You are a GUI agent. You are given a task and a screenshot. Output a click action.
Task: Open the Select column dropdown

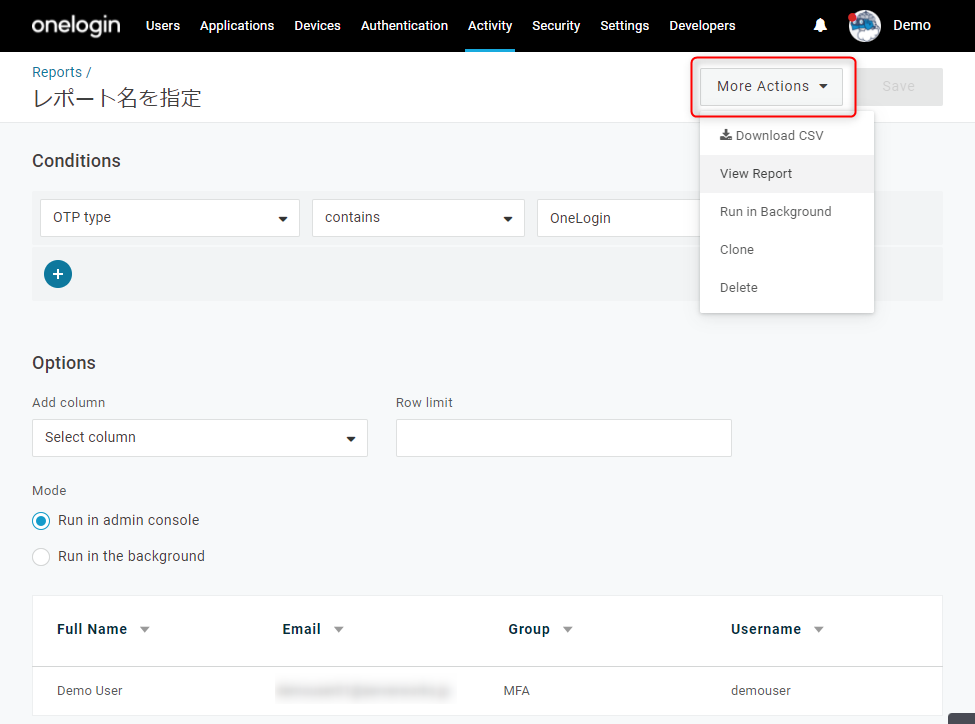(200, 438)
